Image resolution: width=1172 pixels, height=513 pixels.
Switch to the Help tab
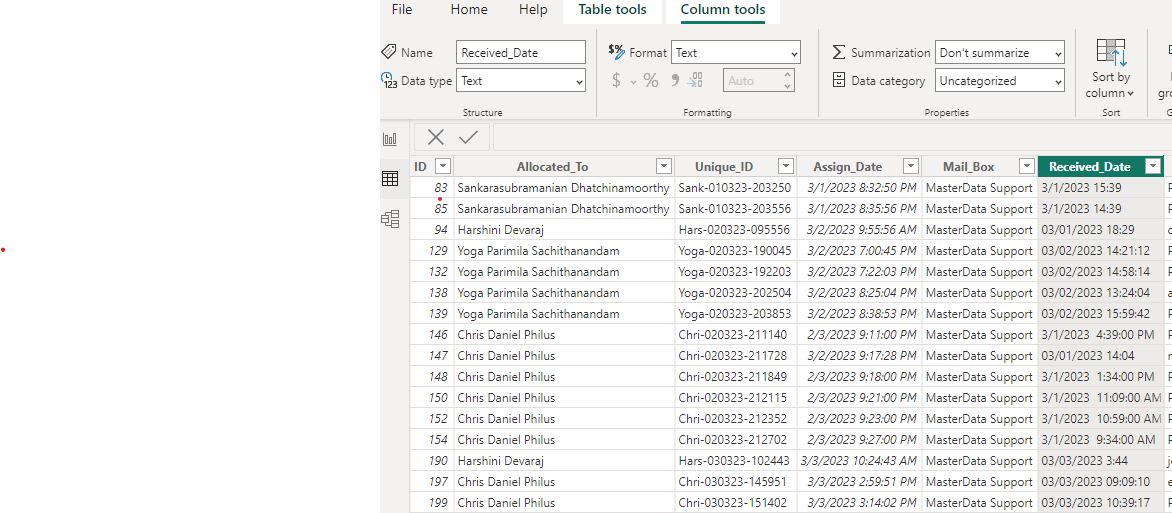pyautogui.click(x=533, y=10)
